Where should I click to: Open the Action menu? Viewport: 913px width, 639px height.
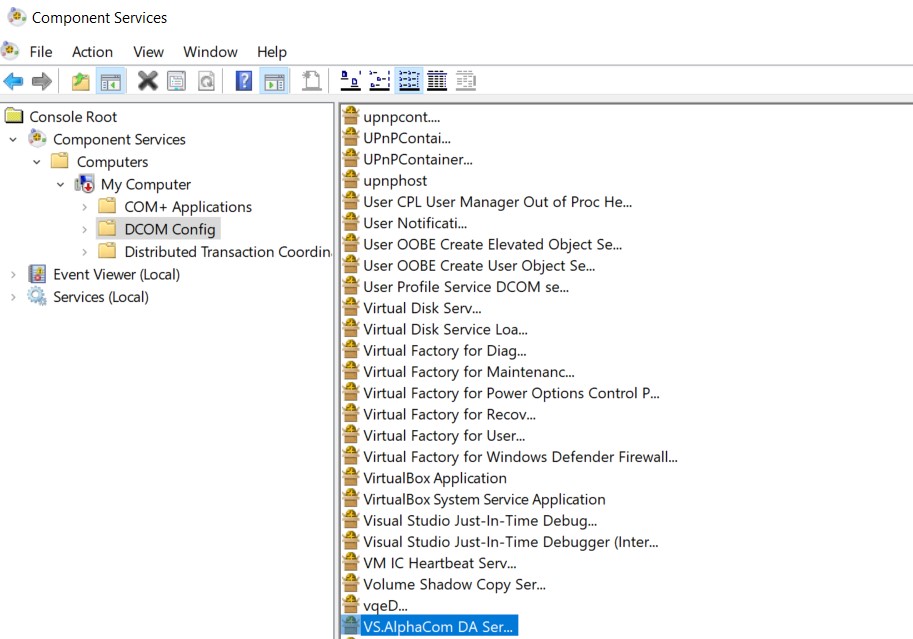tap(92, 52)
